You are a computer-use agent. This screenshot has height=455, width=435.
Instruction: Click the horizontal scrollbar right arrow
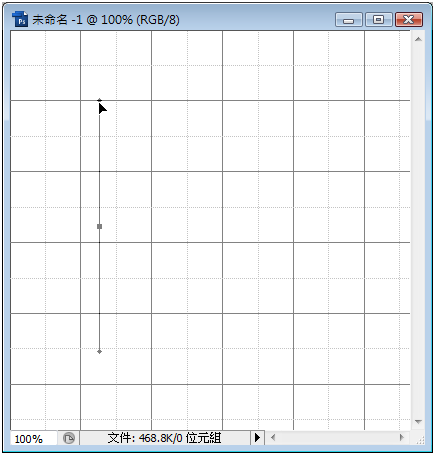pyautogui.click(x=401, y=437)
